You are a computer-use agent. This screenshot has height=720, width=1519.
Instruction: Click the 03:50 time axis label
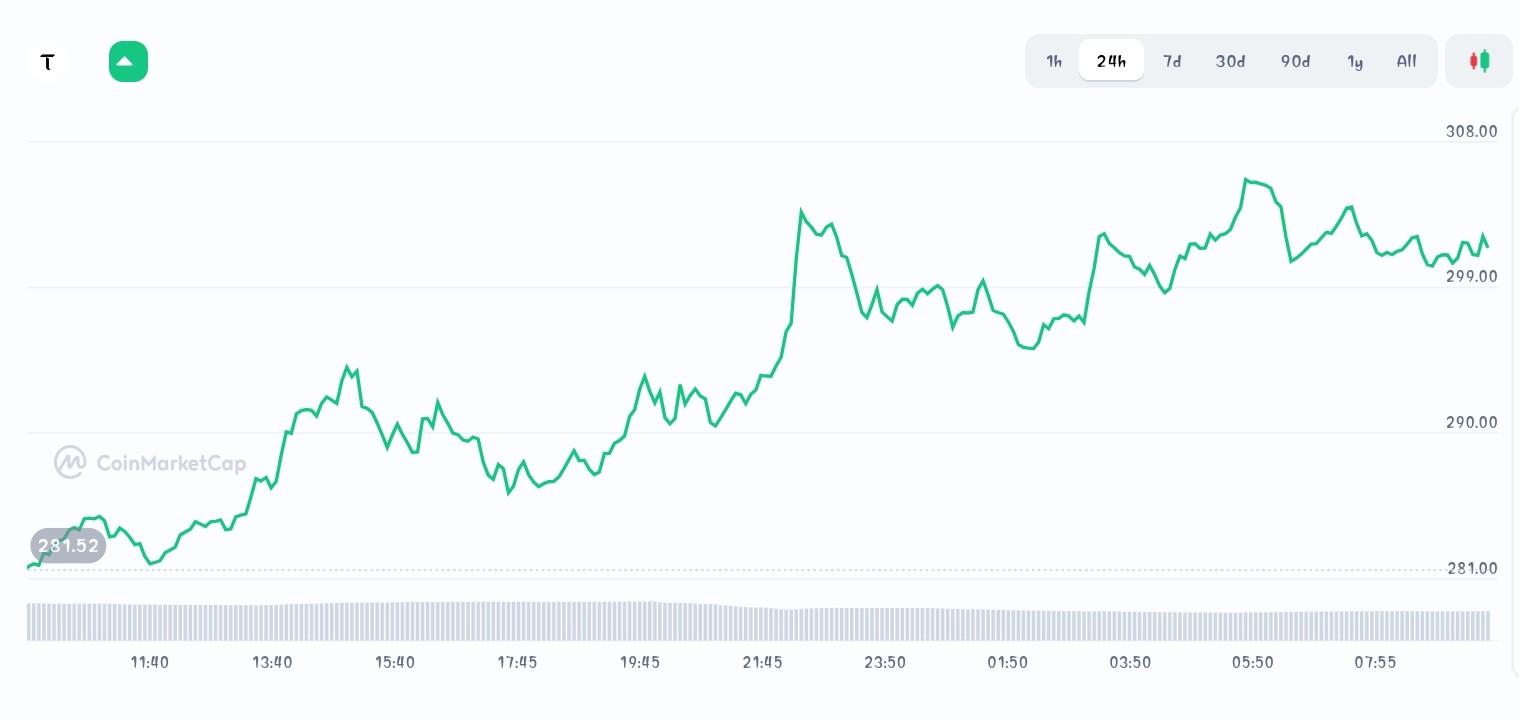point(1130,662)
